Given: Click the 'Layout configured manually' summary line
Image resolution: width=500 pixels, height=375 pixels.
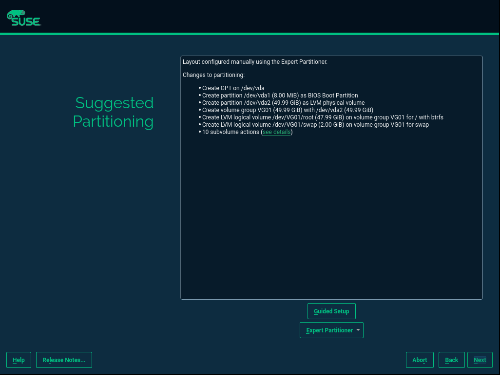Looking at the screenshot, I should (255, 62).
